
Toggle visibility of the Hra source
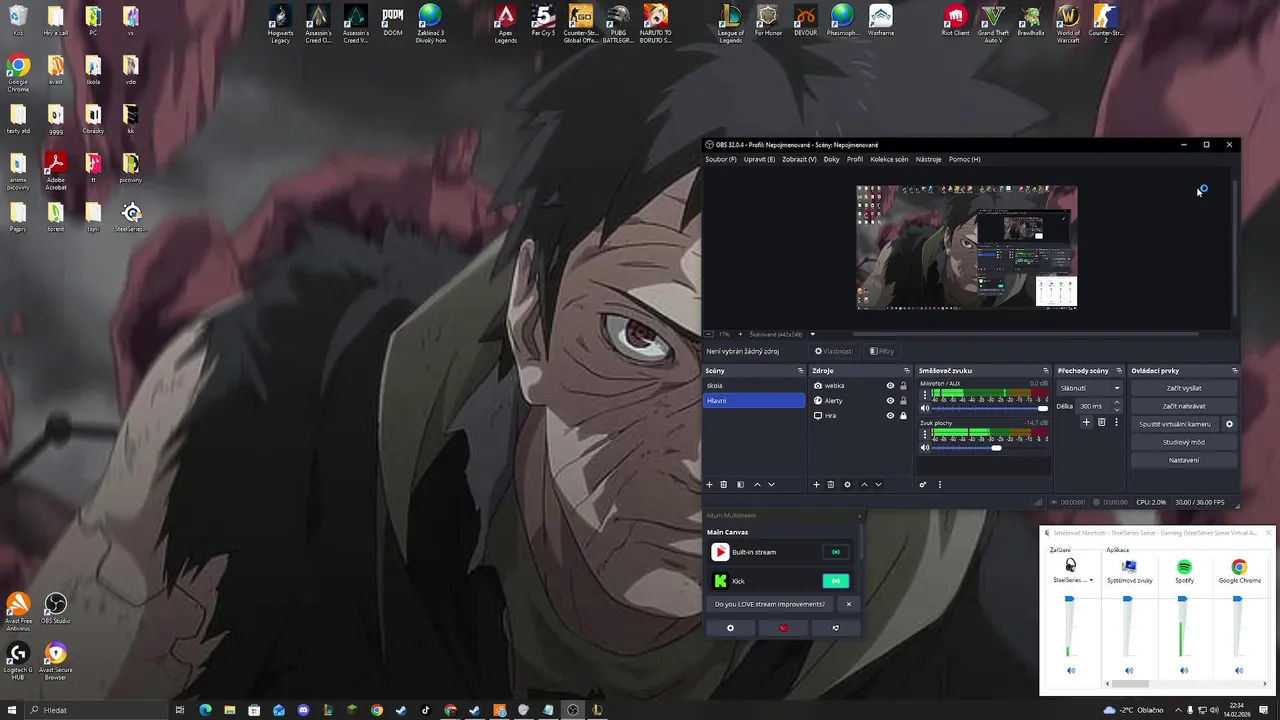(x=890, y=416)
